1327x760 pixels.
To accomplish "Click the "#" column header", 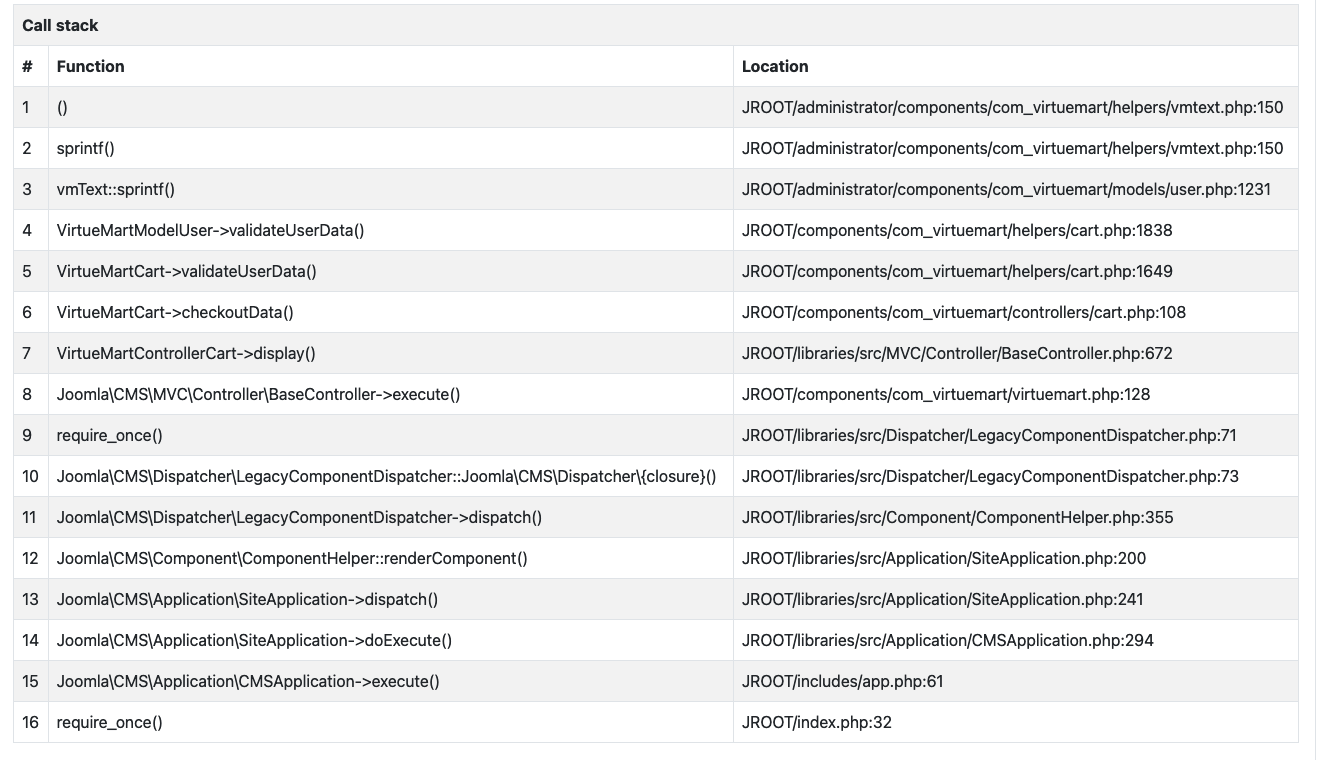I will (x=28, y=66).
